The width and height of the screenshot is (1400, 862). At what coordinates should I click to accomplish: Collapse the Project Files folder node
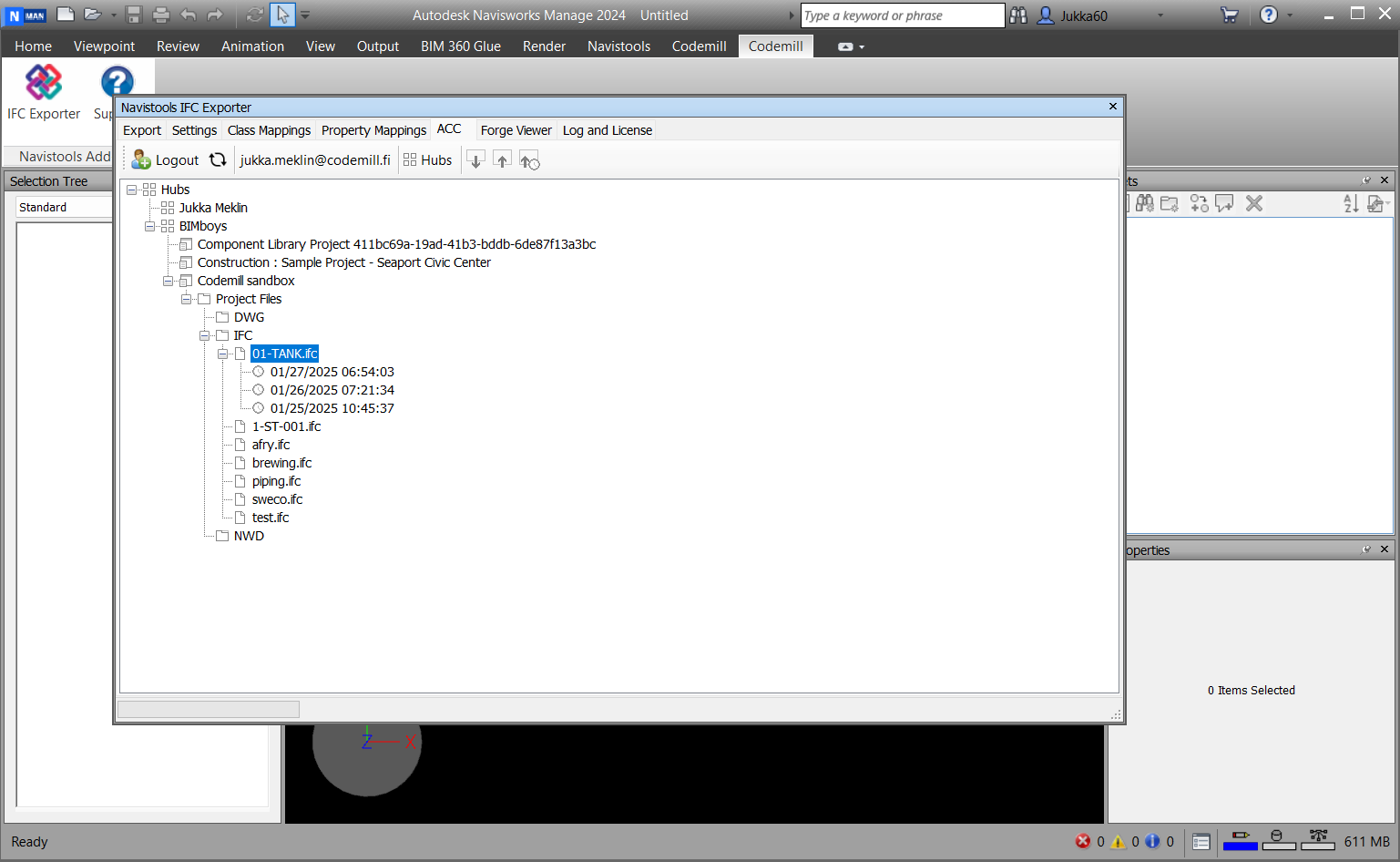(187, 299)
